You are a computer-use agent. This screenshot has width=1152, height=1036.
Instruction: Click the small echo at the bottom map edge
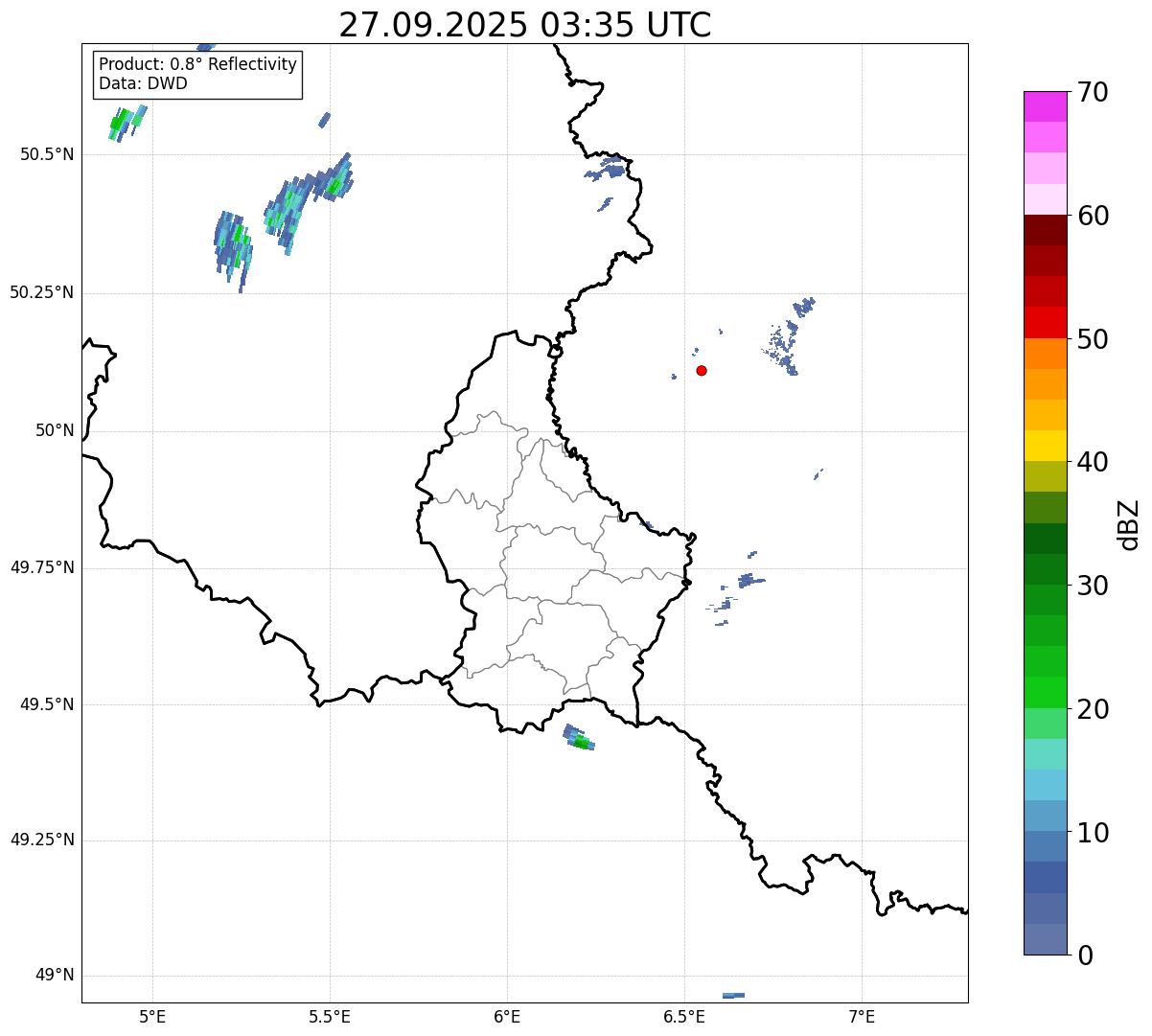pyautogui.click(x=733, y=996)
